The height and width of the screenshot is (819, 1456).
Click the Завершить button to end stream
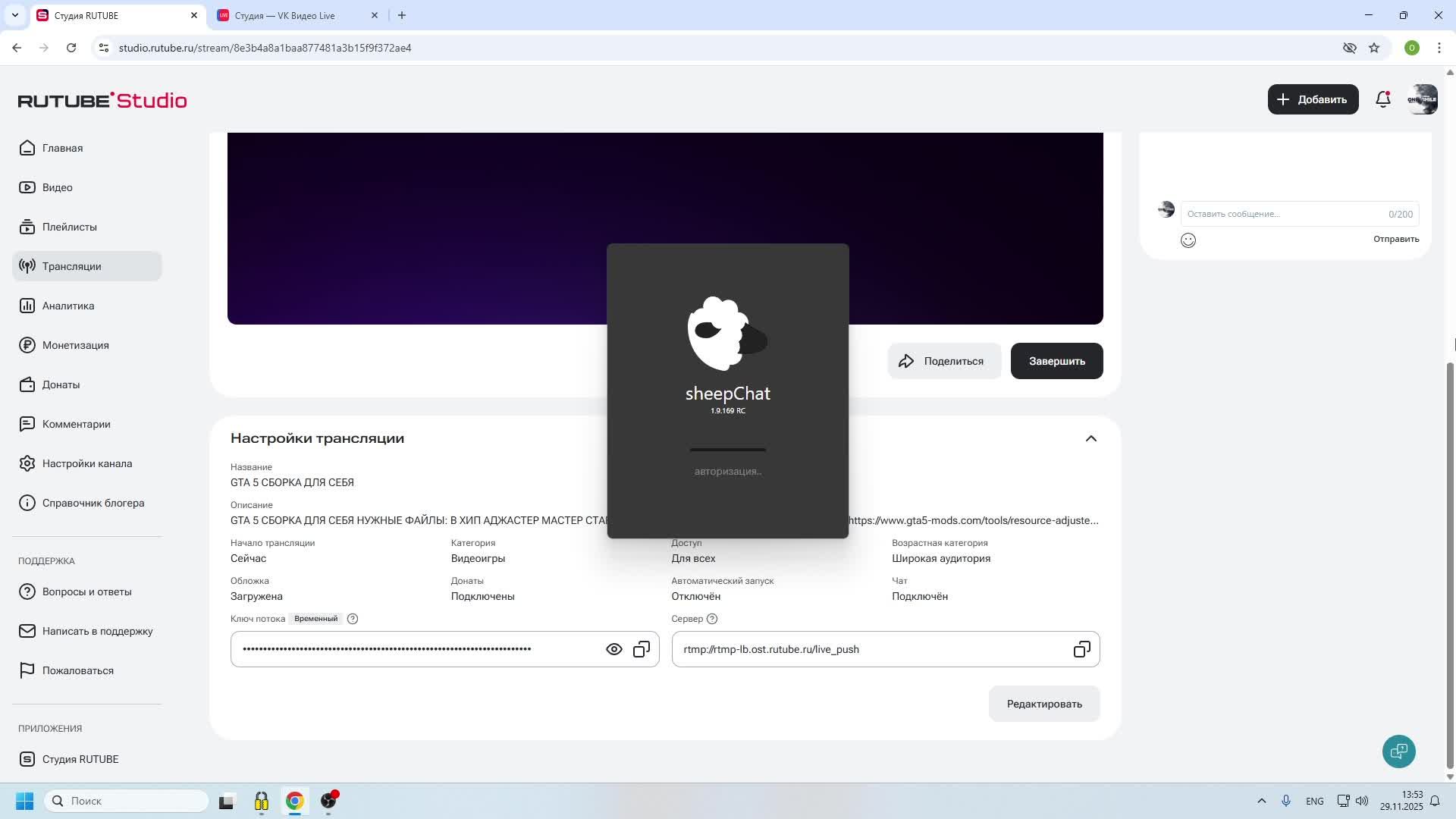(1056, 361)
